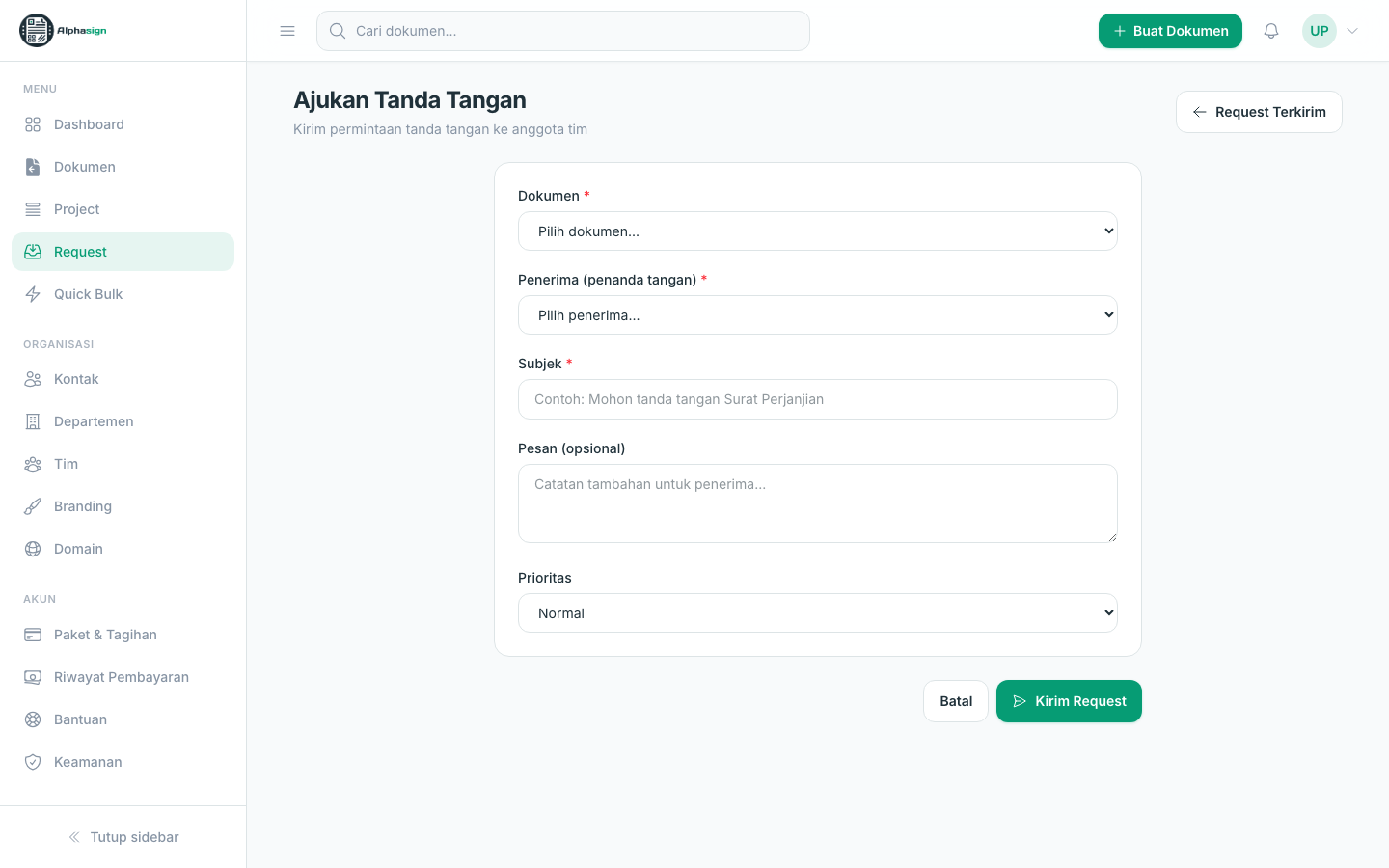Image resolution: width=1389 pixels, height=868 pixels.
Task: Click the Tim group icon
Action: pyautogui.click(x=33, y=464)
